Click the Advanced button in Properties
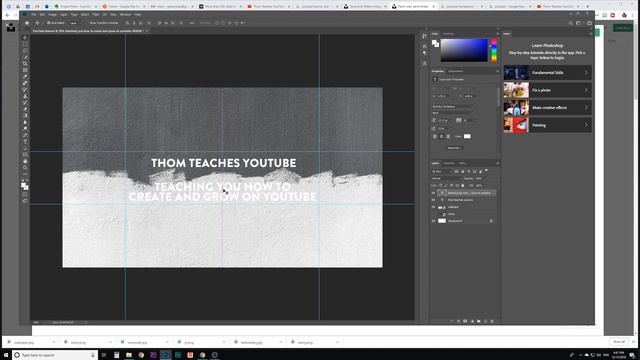 click(x=454, y=148)
